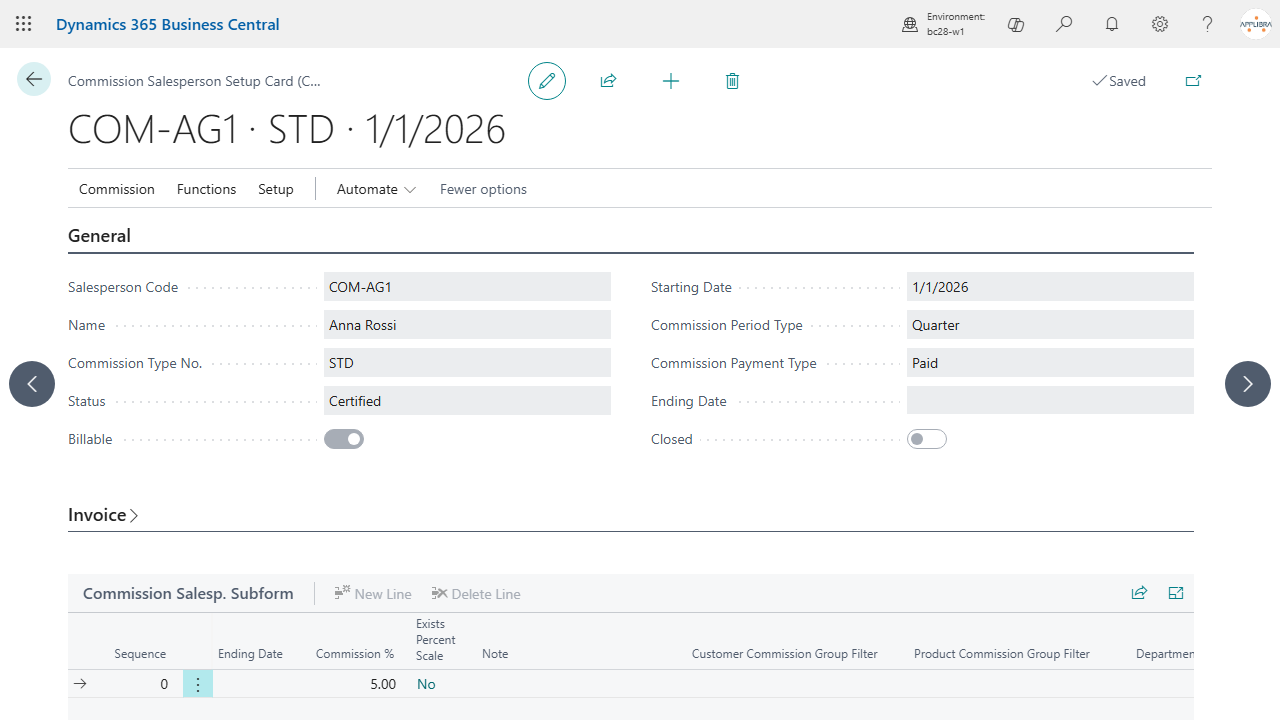The width and height of the screenshot is (1280, 720).
Task: Click Fewer options
Action: point(483,189)
